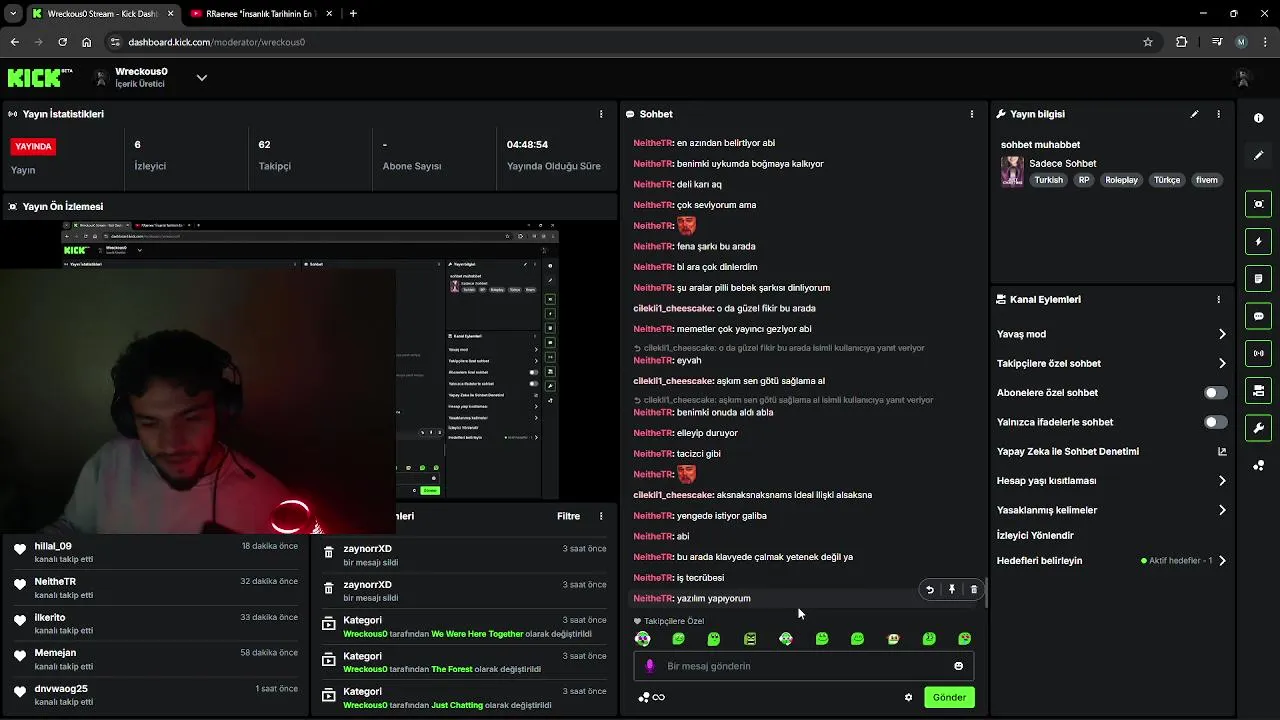Toggle the notes document panel sidebar icon
The width and height of the screenshot is (1280, 720).
tap(1258, 278)
